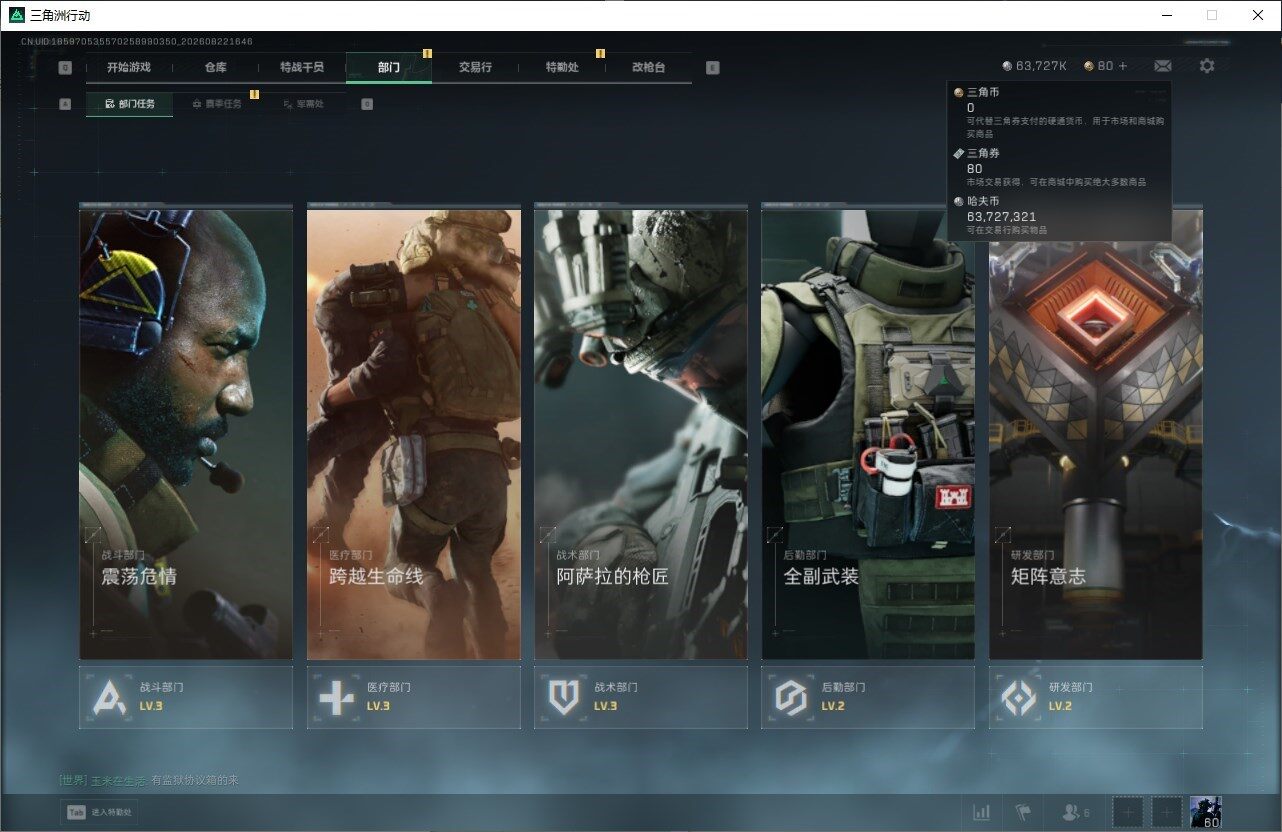The height and width of the screenshot is (832, 1282).
Task: Open the mail inbox envelope icon
Action: point(1163,66)
